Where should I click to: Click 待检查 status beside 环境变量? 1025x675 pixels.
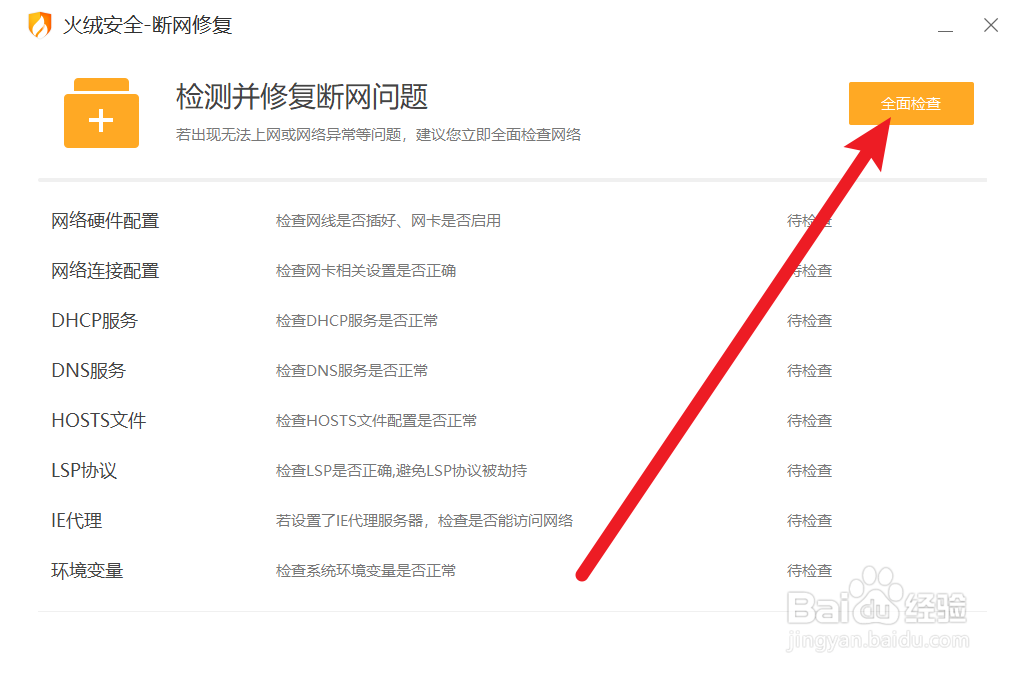(808, 570)
